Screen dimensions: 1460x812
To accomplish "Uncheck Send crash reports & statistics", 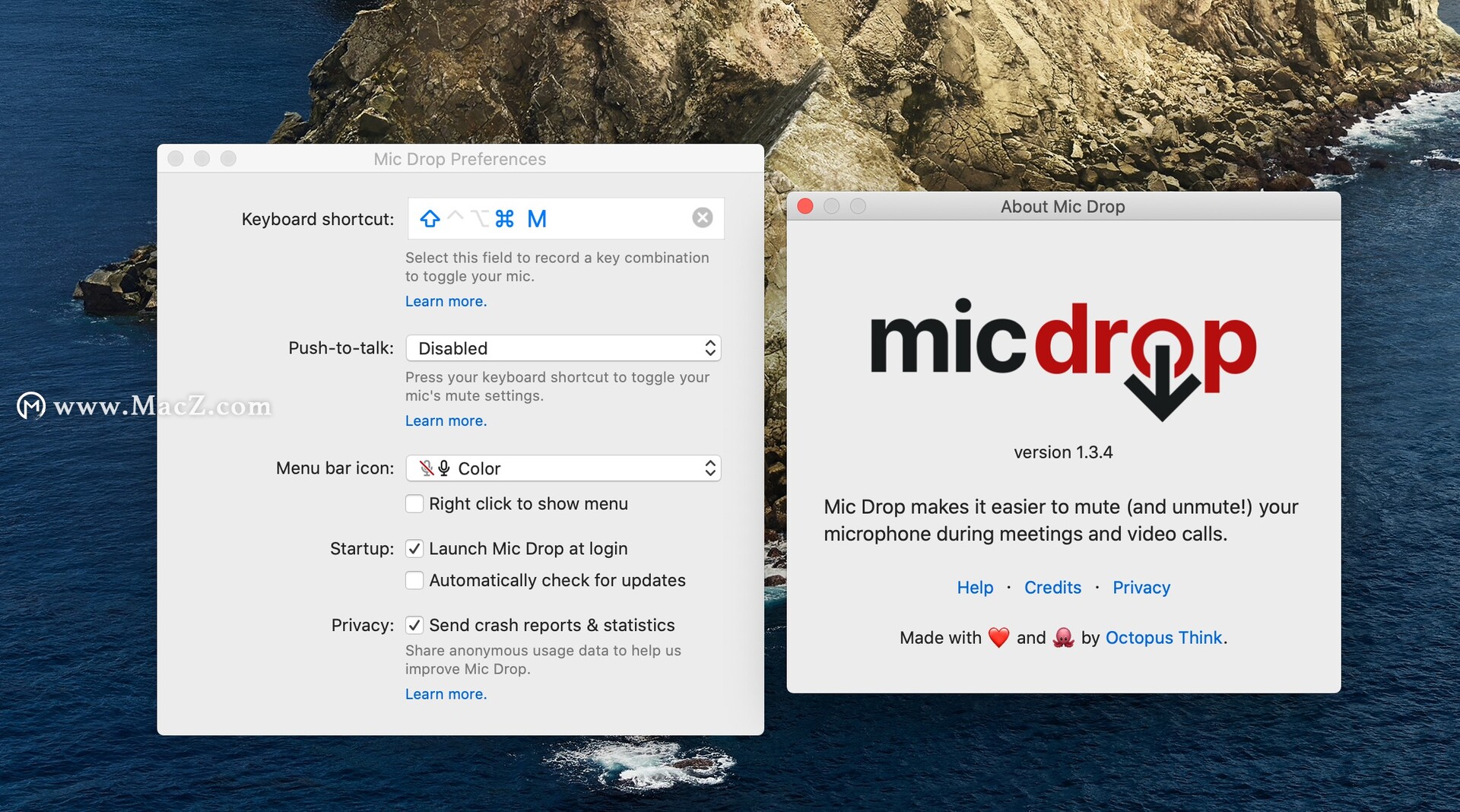I will (414, 626).
